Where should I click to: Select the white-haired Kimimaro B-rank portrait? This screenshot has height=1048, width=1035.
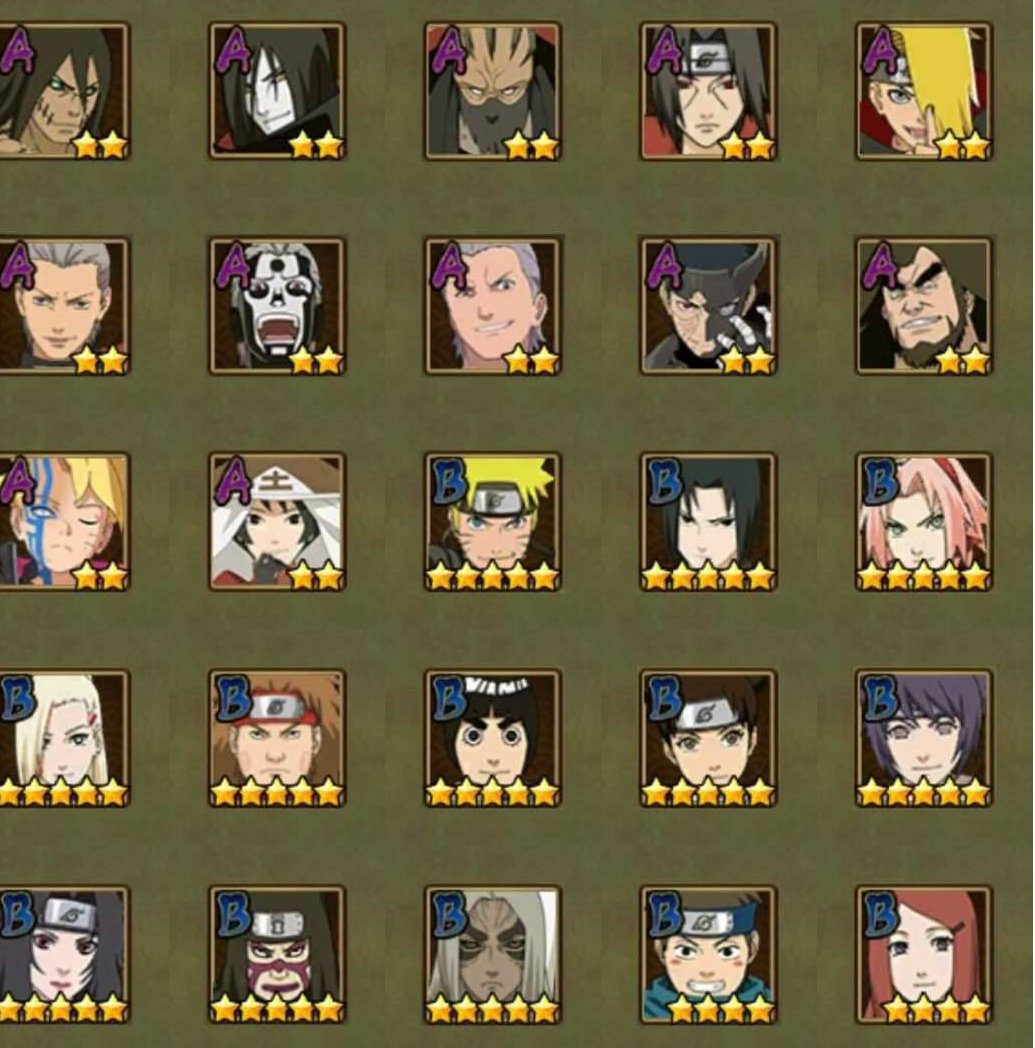coord(493,955)
